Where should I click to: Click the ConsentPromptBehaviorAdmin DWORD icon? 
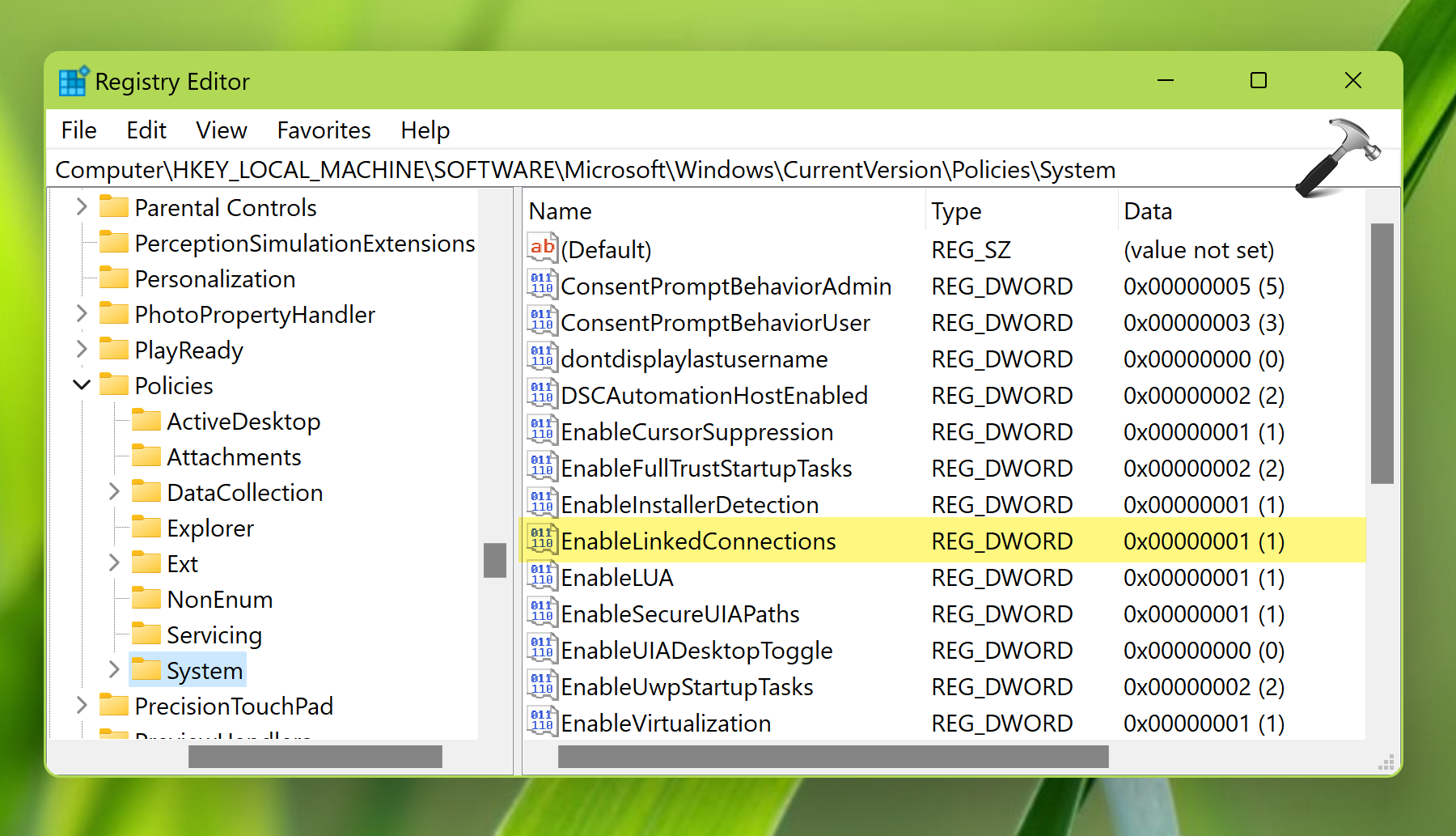[542, 285]
